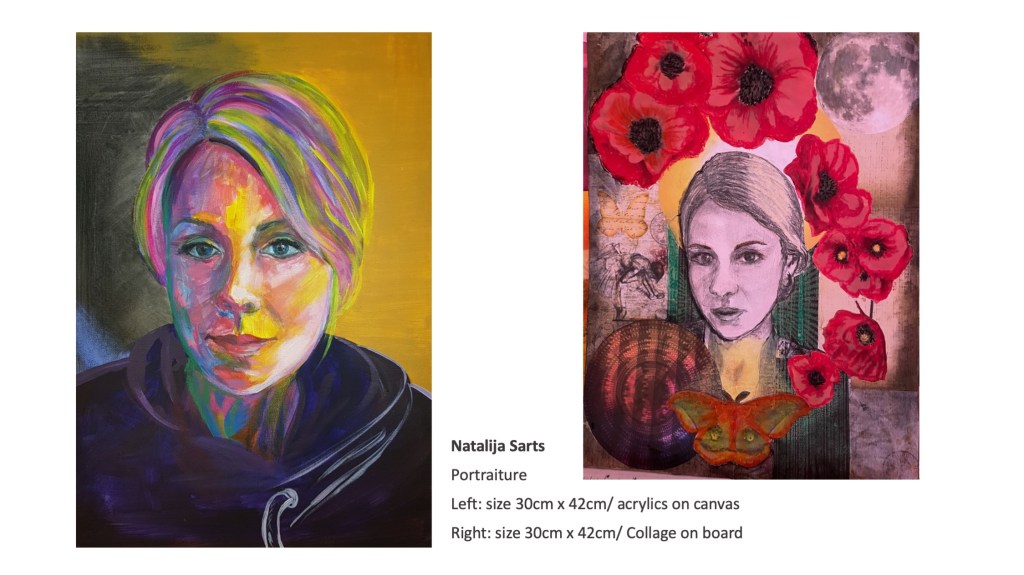Click the 'Collage on board' text
The width and height of the screenshot is (1024, 575).
tap(684, 533)
